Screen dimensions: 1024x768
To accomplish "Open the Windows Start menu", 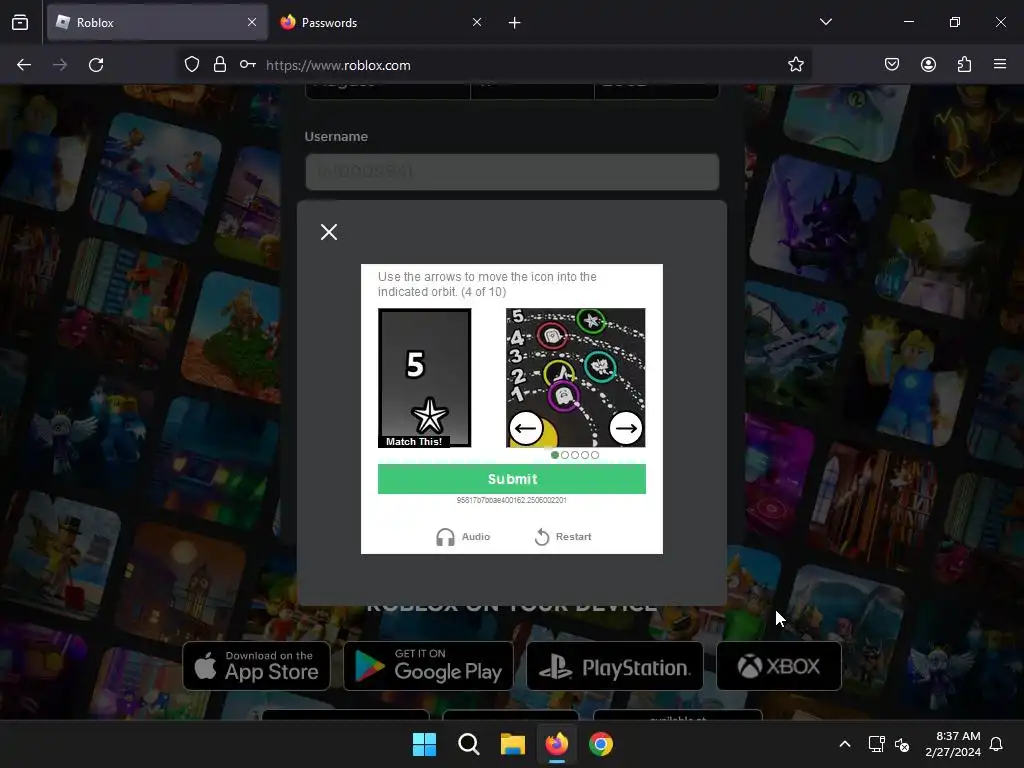I will (x=424, y=744).
